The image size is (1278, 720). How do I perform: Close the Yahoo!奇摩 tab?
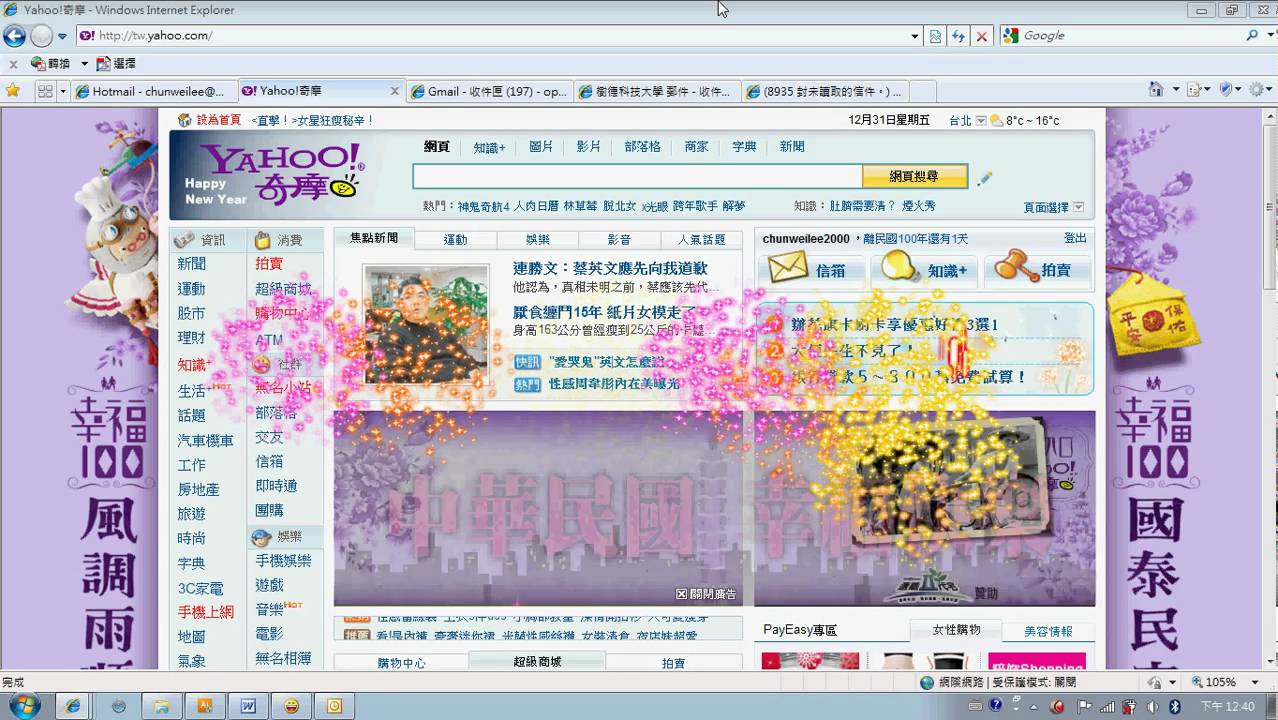tap(394, 91)
